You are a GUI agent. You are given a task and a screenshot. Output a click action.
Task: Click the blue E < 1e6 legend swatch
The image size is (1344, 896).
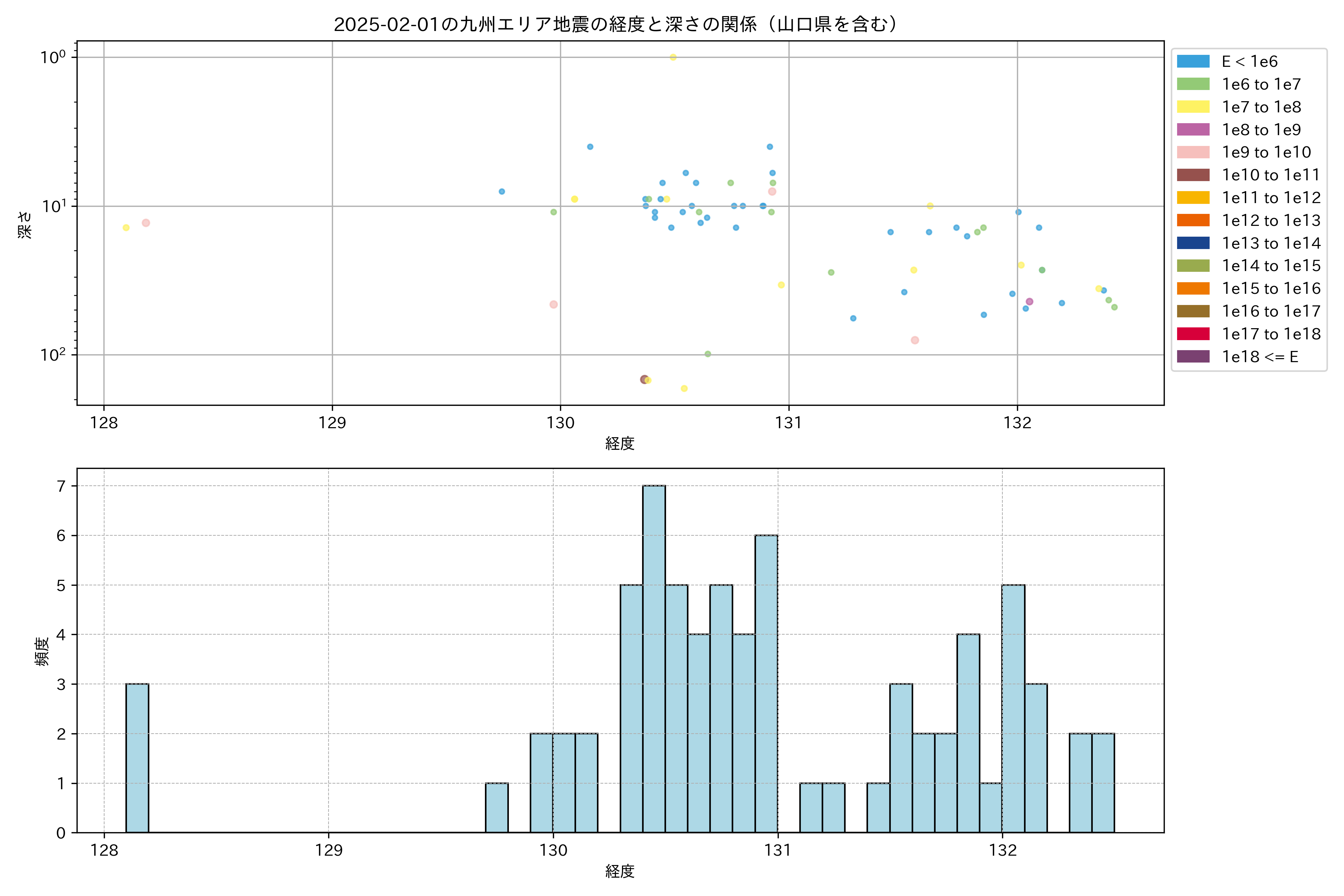click(x=1193, y=61)
